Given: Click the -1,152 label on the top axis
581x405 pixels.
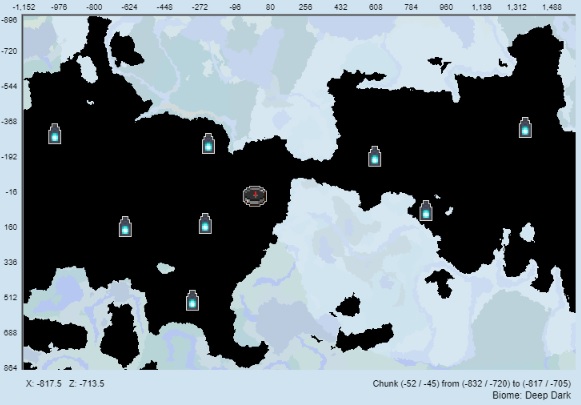Looking at the screenshot, I should click(x=24, y=7).
